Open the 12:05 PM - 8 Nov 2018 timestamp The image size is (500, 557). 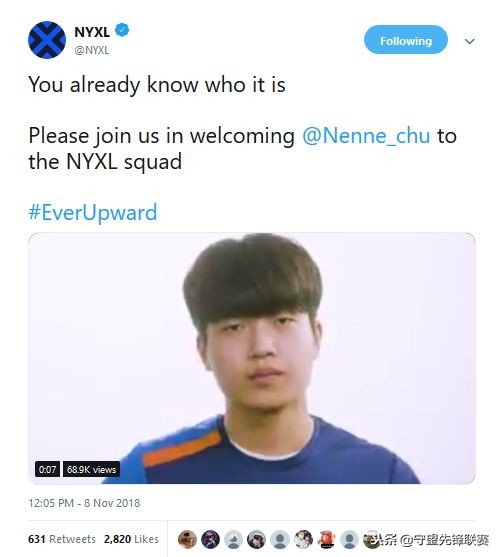coord(84,503)
